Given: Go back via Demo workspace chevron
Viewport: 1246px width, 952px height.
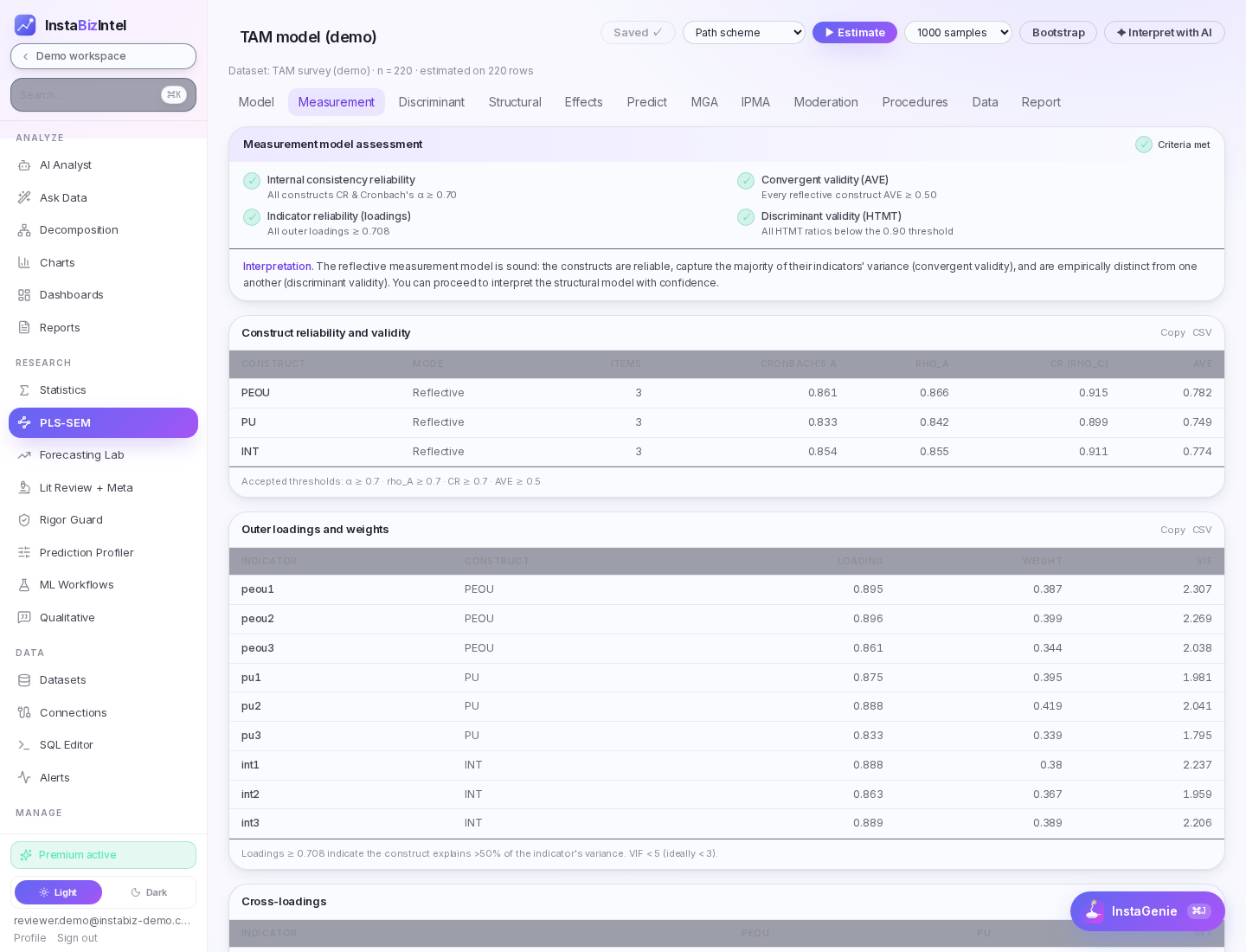Looking at the screenshot, I should coord(26,56).
